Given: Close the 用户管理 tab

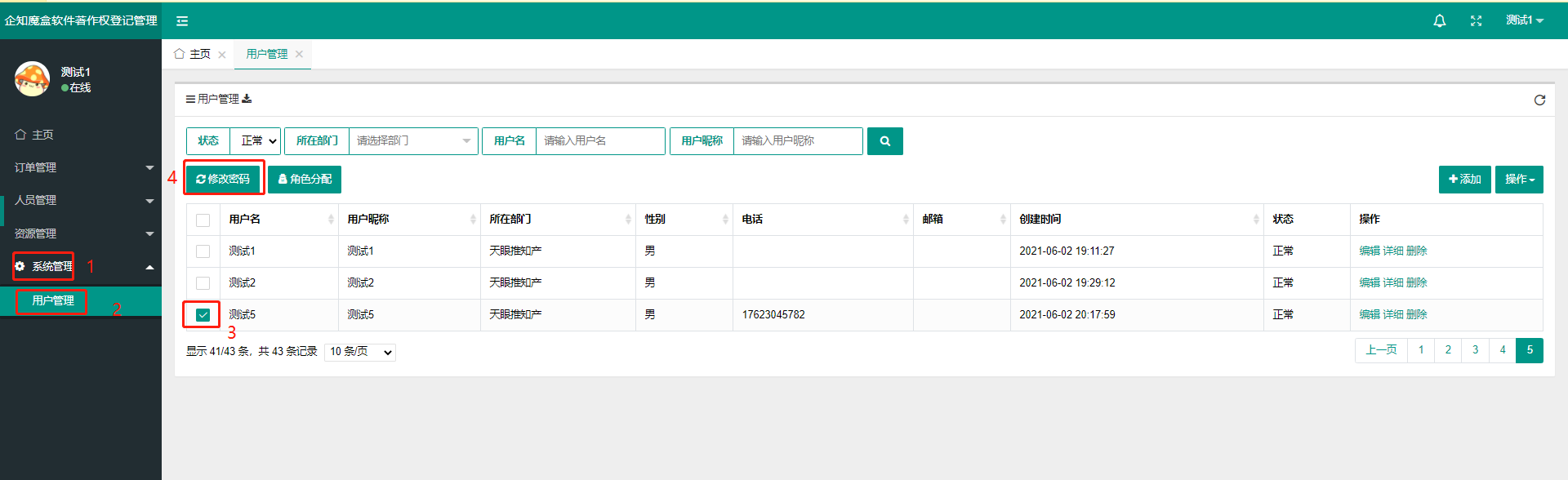Looking at the screenshot, I should tap(299, 54).
